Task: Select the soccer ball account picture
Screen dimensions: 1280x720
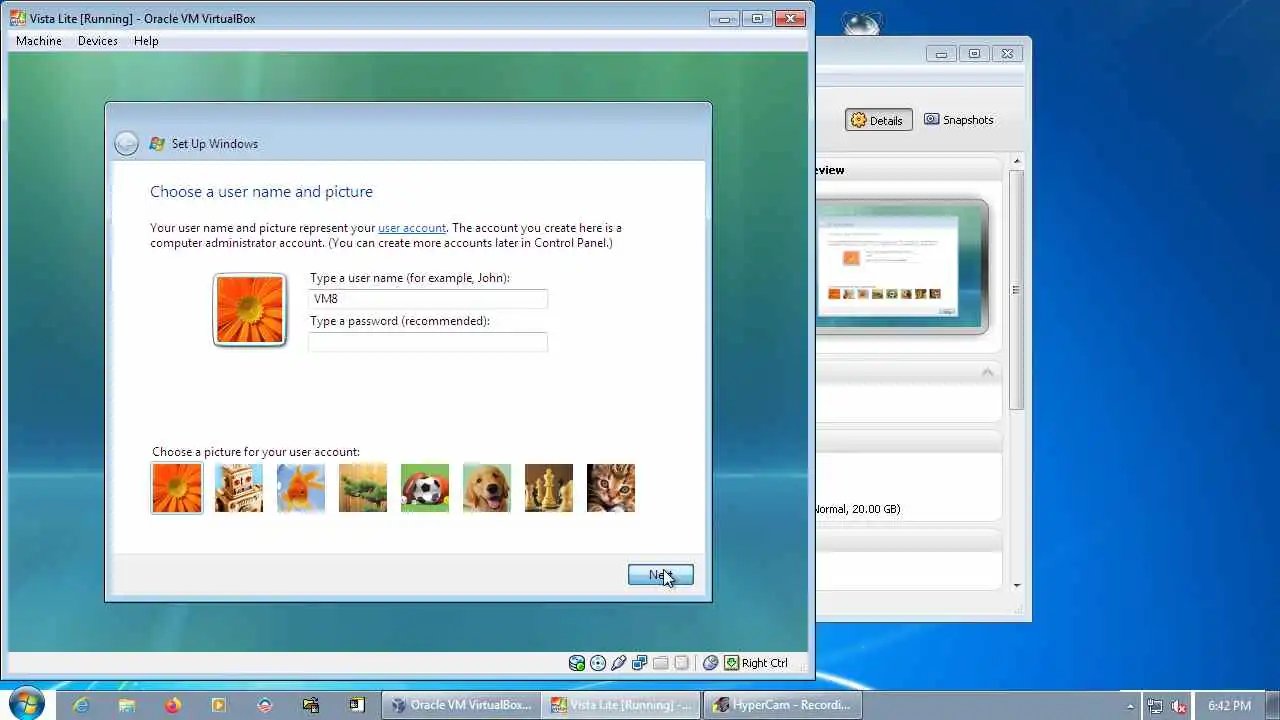Action: (425, 488)
